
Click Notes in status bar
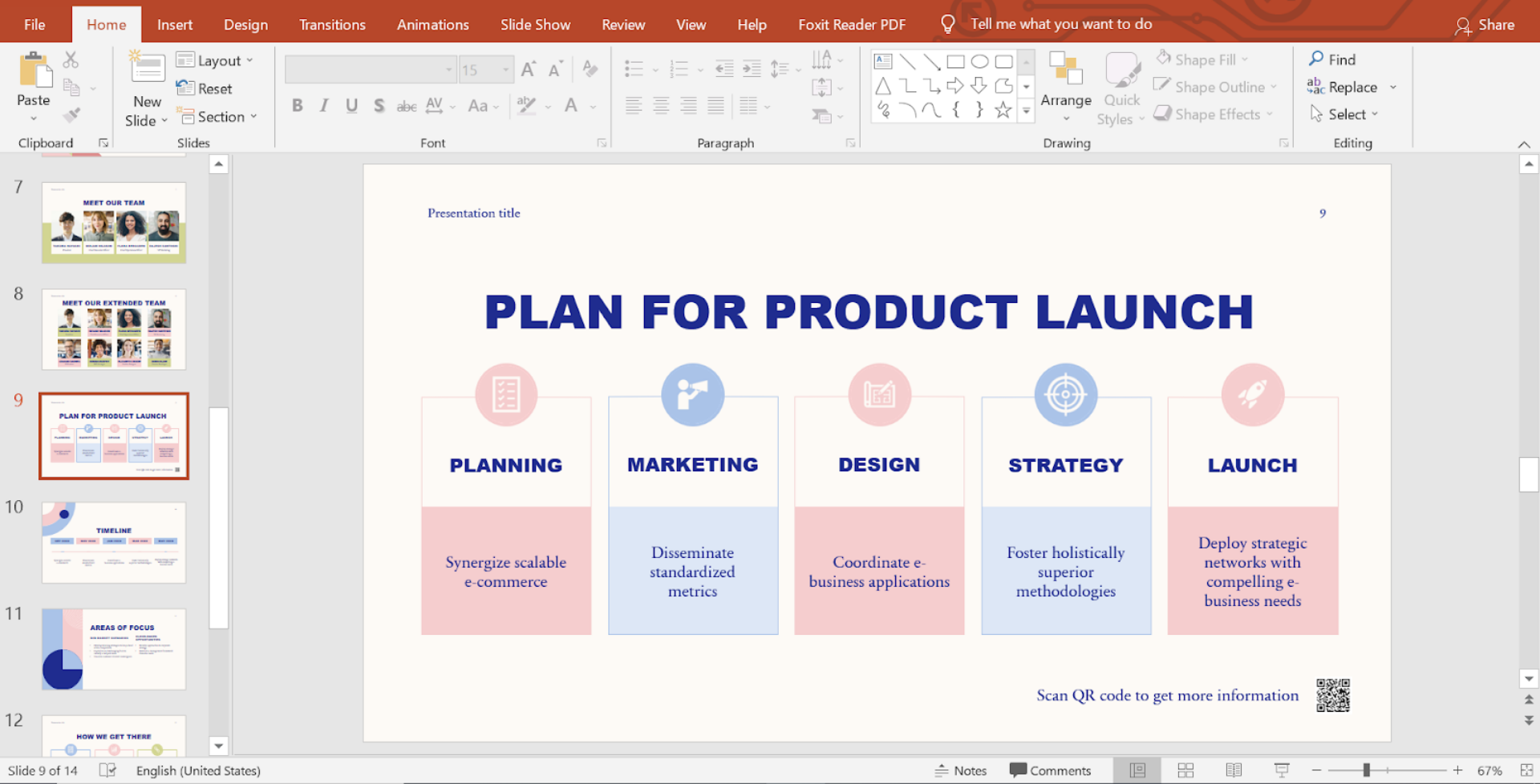tap(961, 770)
